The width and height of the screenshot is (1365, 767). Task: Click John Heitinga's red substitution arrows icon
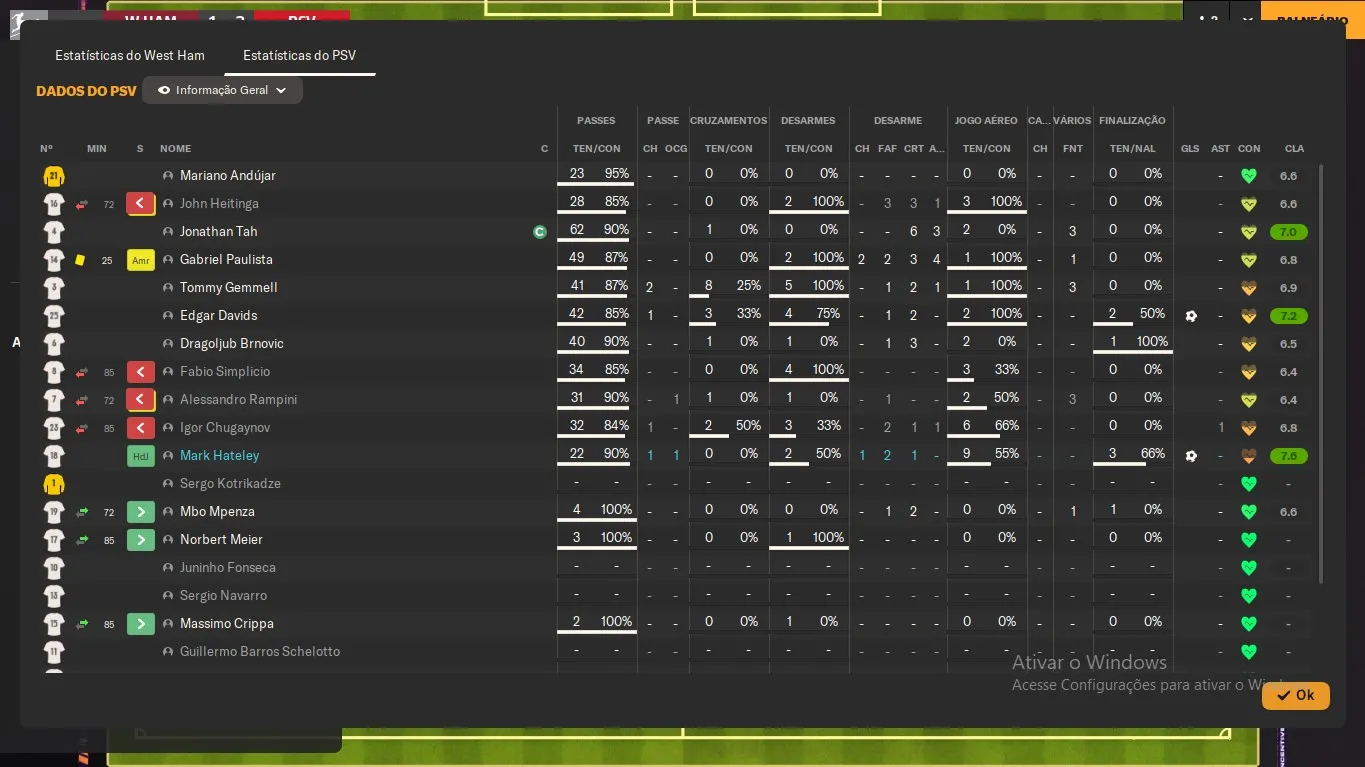click(x=82, y=204)
